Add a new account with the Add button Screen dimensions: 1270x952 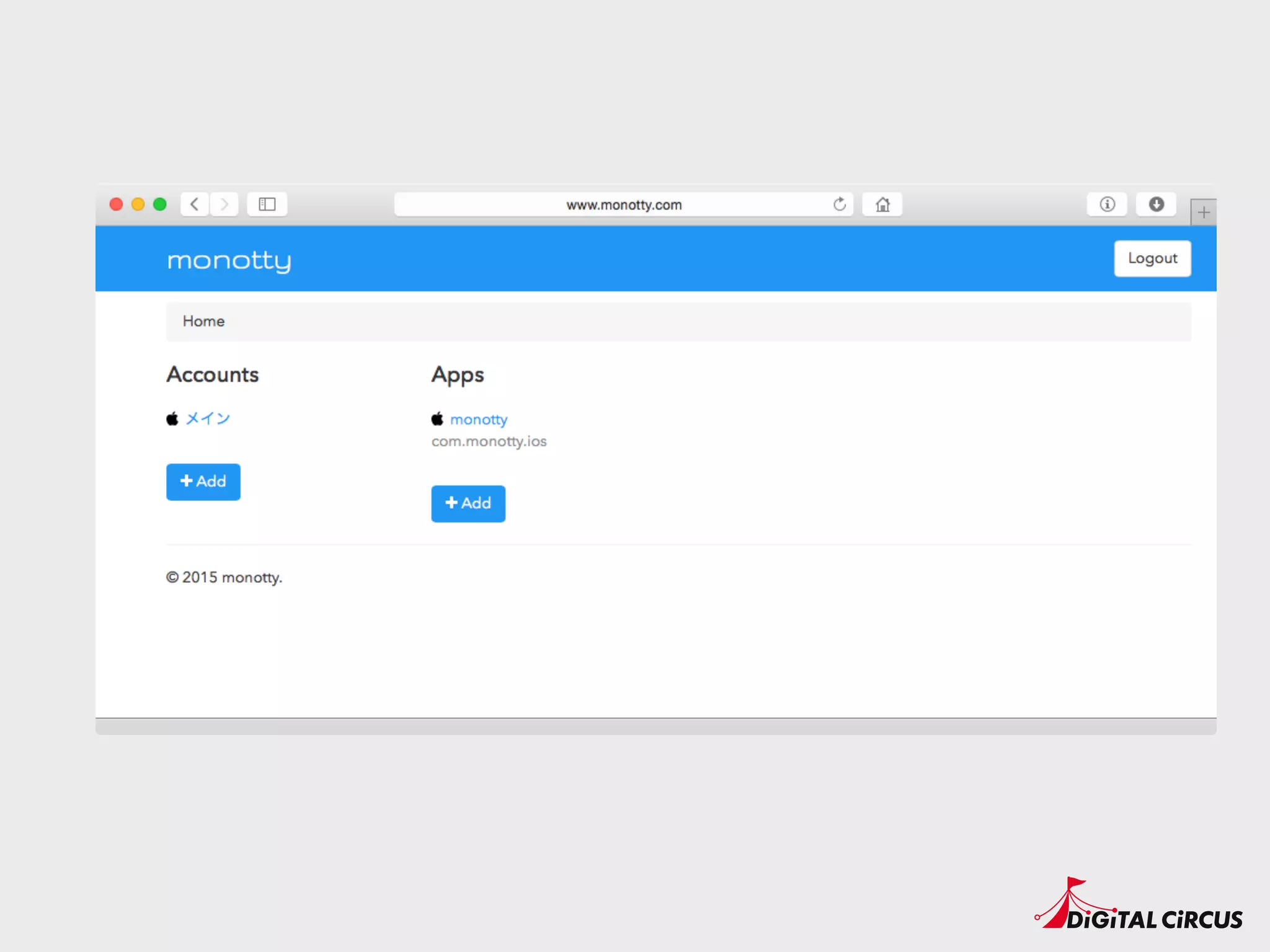pyautogui.click(x=203, y=482)
